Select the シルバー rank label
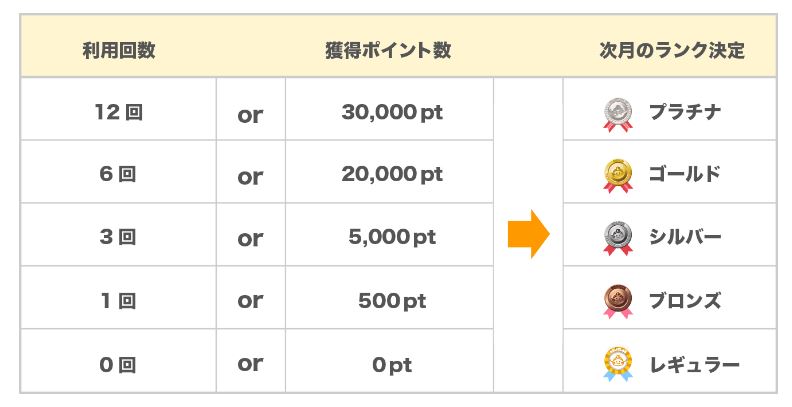Screen dimensions: 792x407 (x=684, y=238)
